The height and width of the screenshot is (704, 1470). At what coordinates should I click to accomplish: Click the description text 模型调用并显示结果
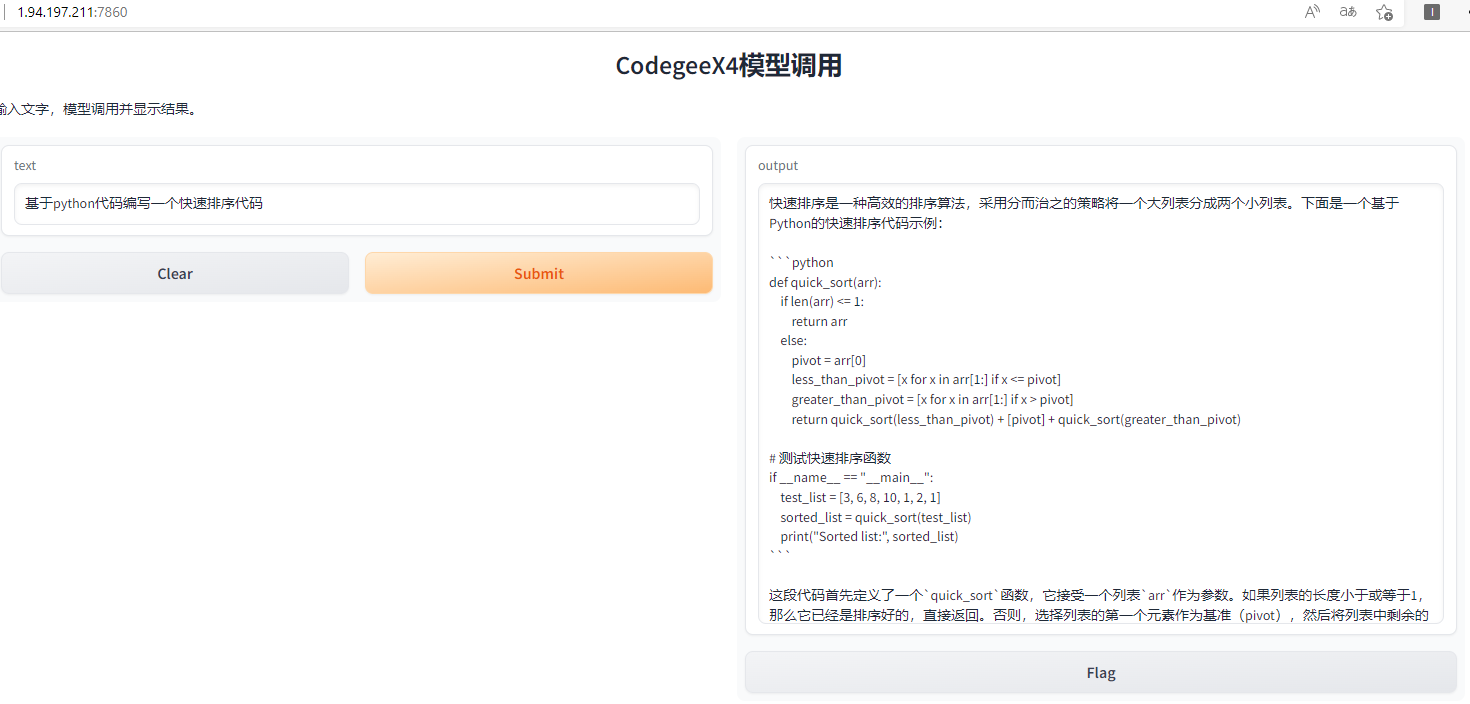[x=130, y=109]
